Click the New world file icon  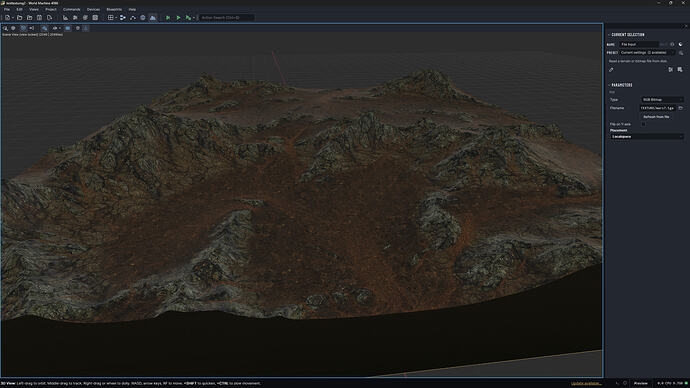(7, 18)
